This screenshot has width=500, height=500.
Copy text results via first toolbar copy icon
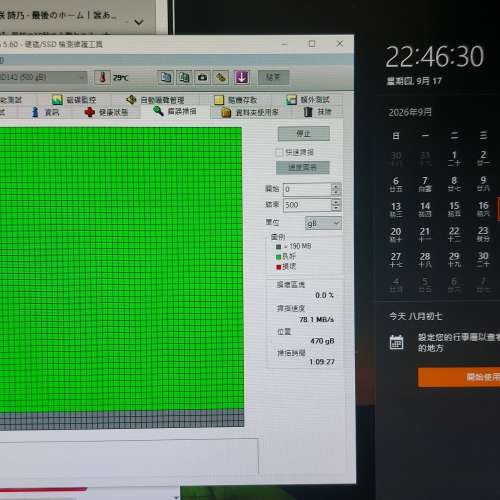coord(166,77)
